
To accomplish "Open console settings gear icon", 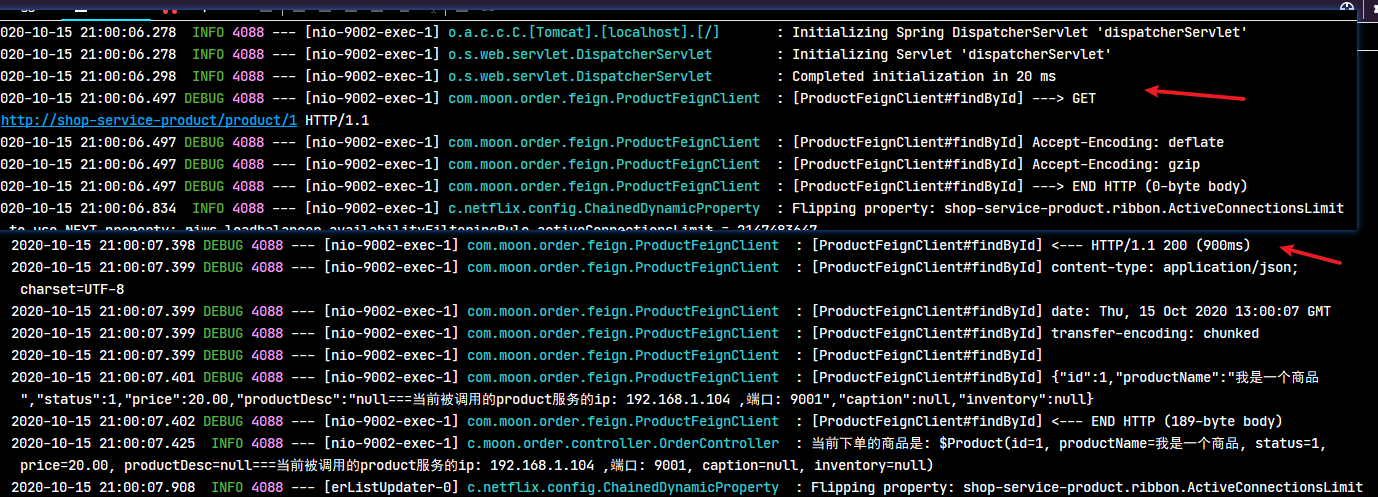I will point(1347,7).
